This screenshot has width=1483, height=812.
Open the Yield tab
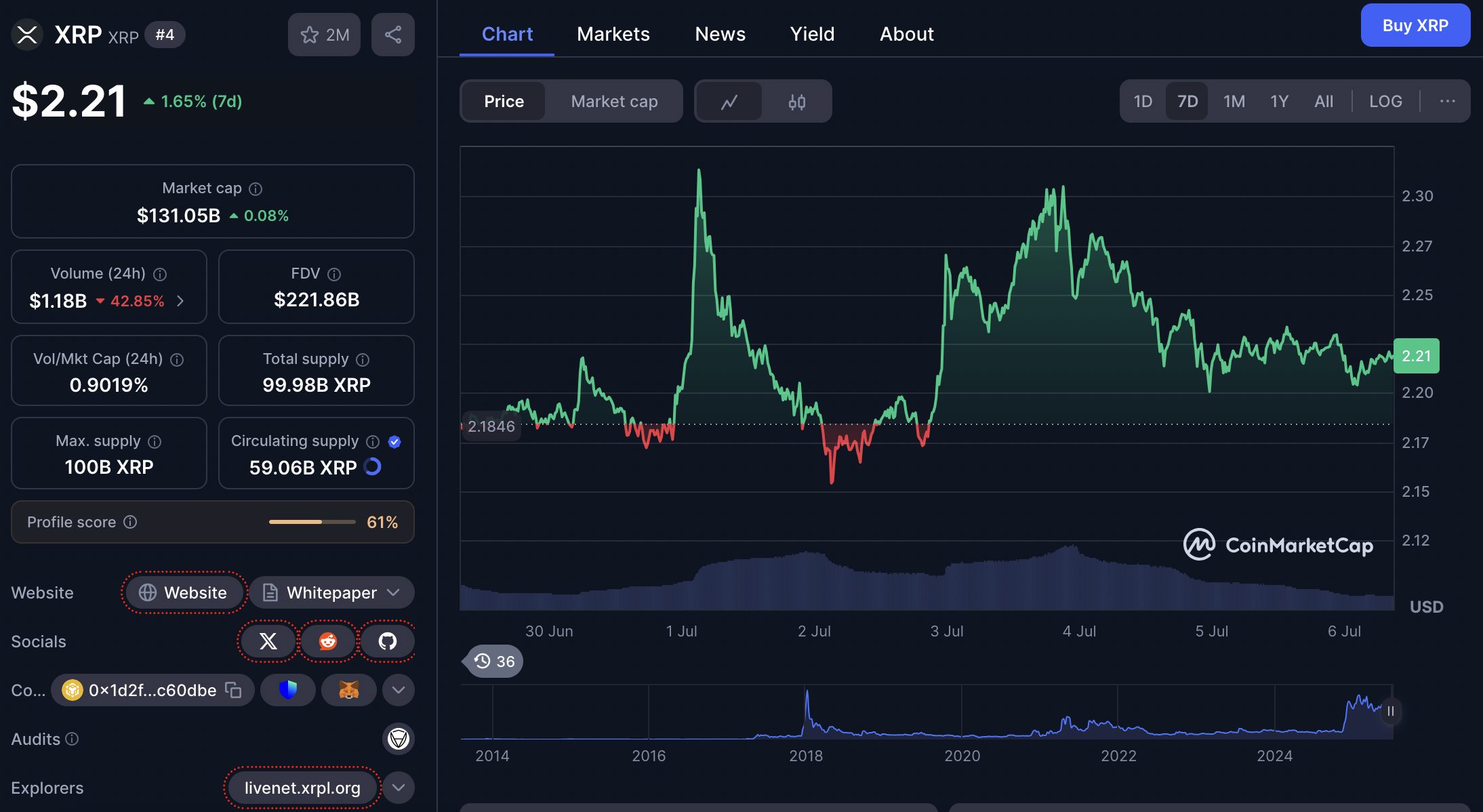click(x=812, y=34)
